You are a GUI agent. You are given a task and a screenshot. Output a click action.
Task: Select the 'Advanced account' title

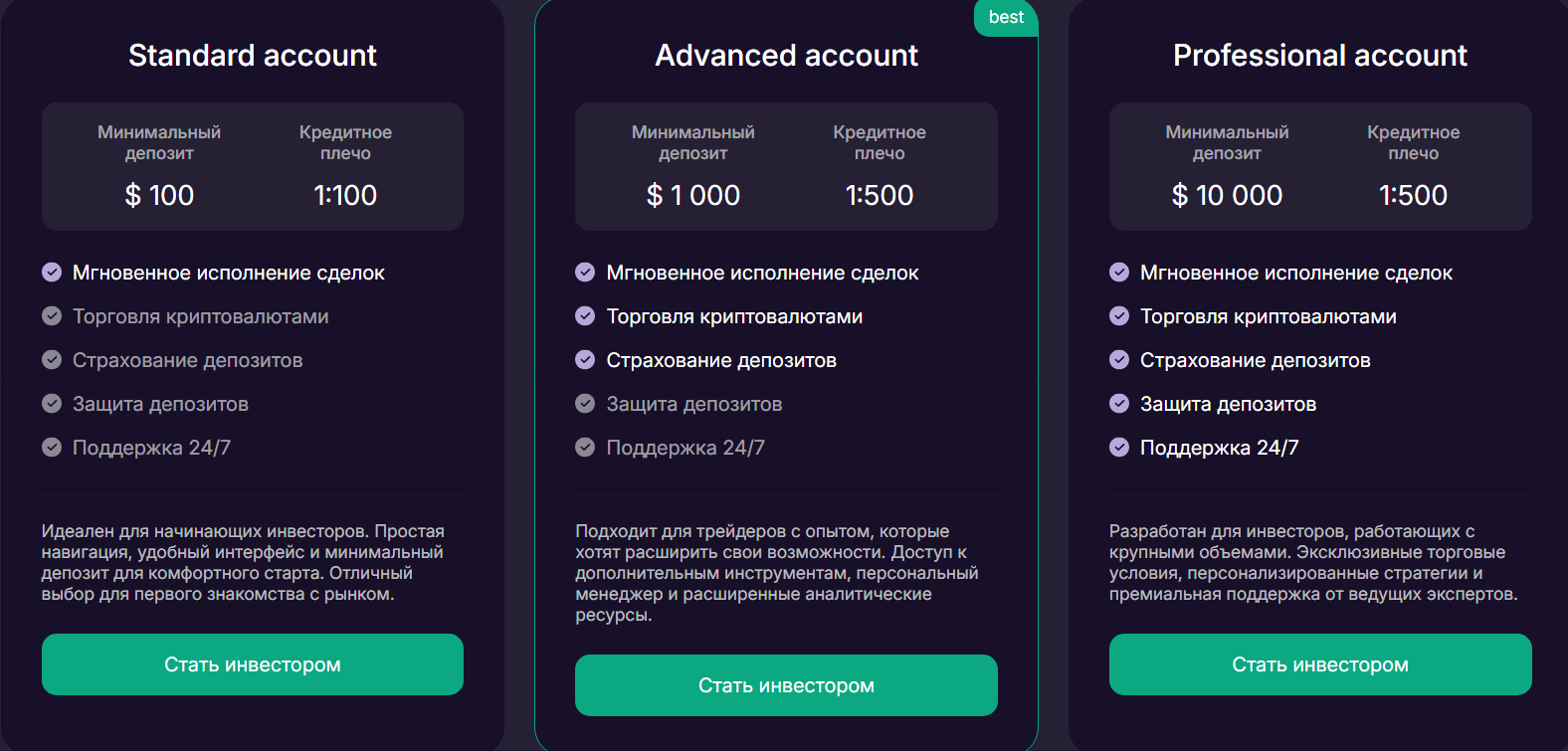tap(786, 56)
